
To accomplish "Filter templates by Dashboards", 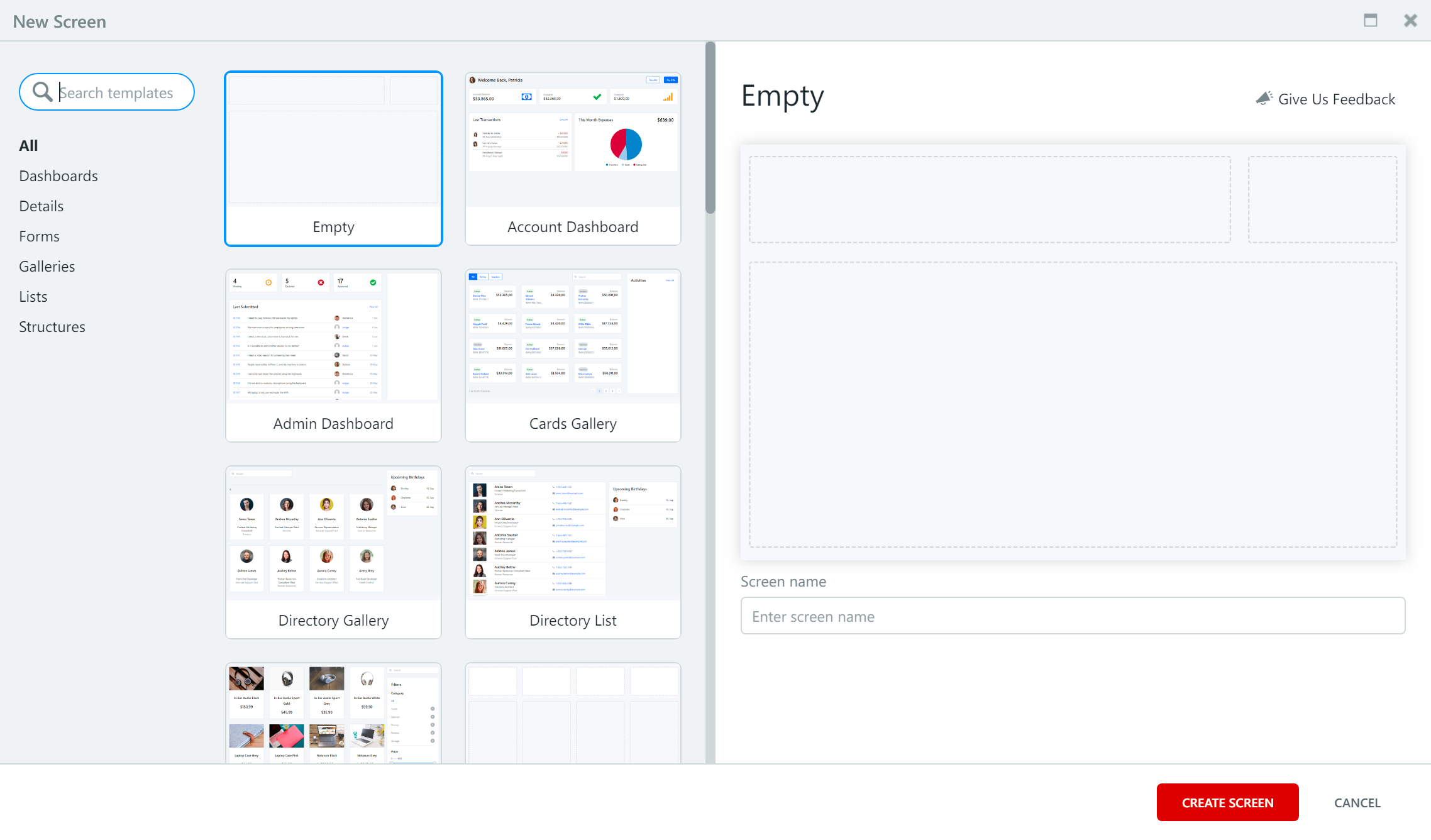I will [x=58, y=175].
